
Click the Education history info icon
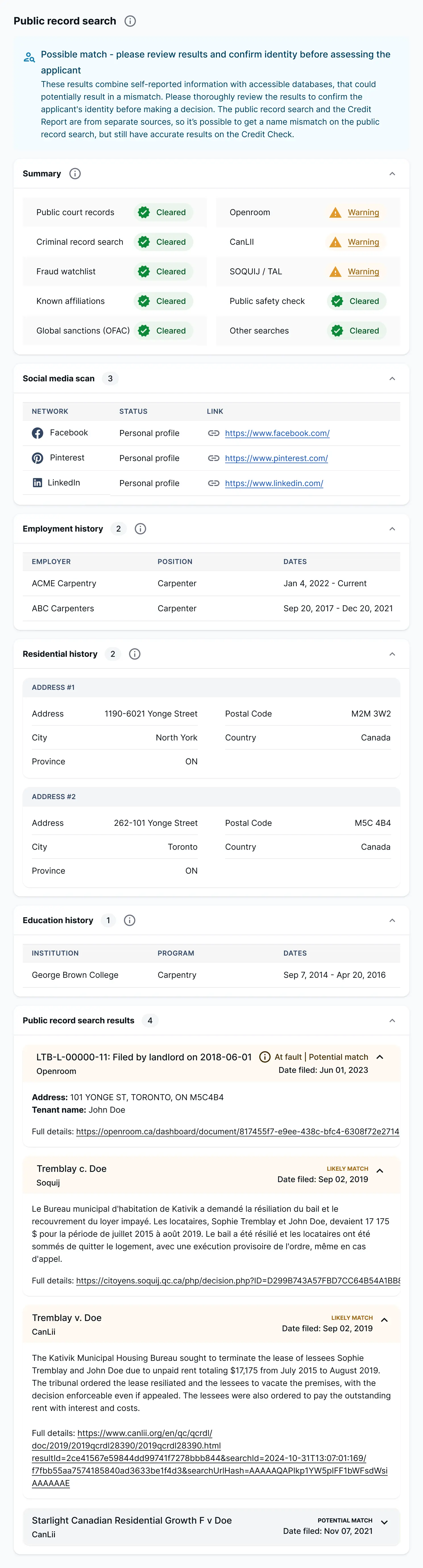coord(129,920)
